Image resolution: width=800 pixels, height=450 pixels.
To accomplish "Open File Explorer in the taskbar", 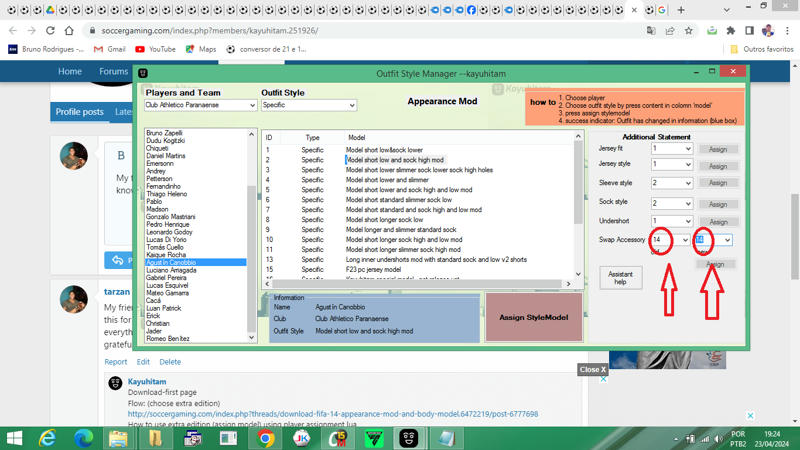I will 118,438.
